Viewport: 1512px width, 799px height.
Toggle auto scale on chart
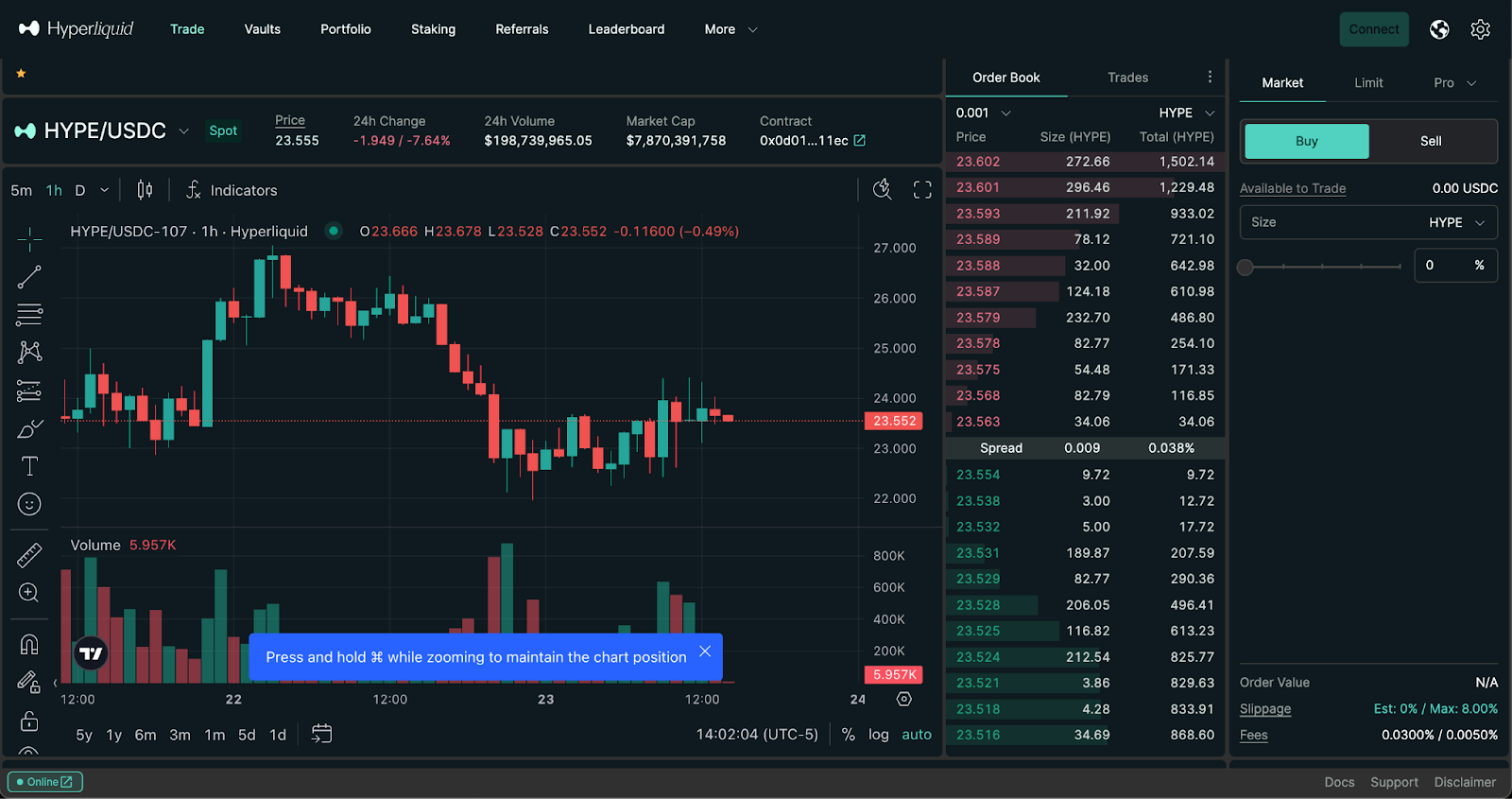(917, 735)
